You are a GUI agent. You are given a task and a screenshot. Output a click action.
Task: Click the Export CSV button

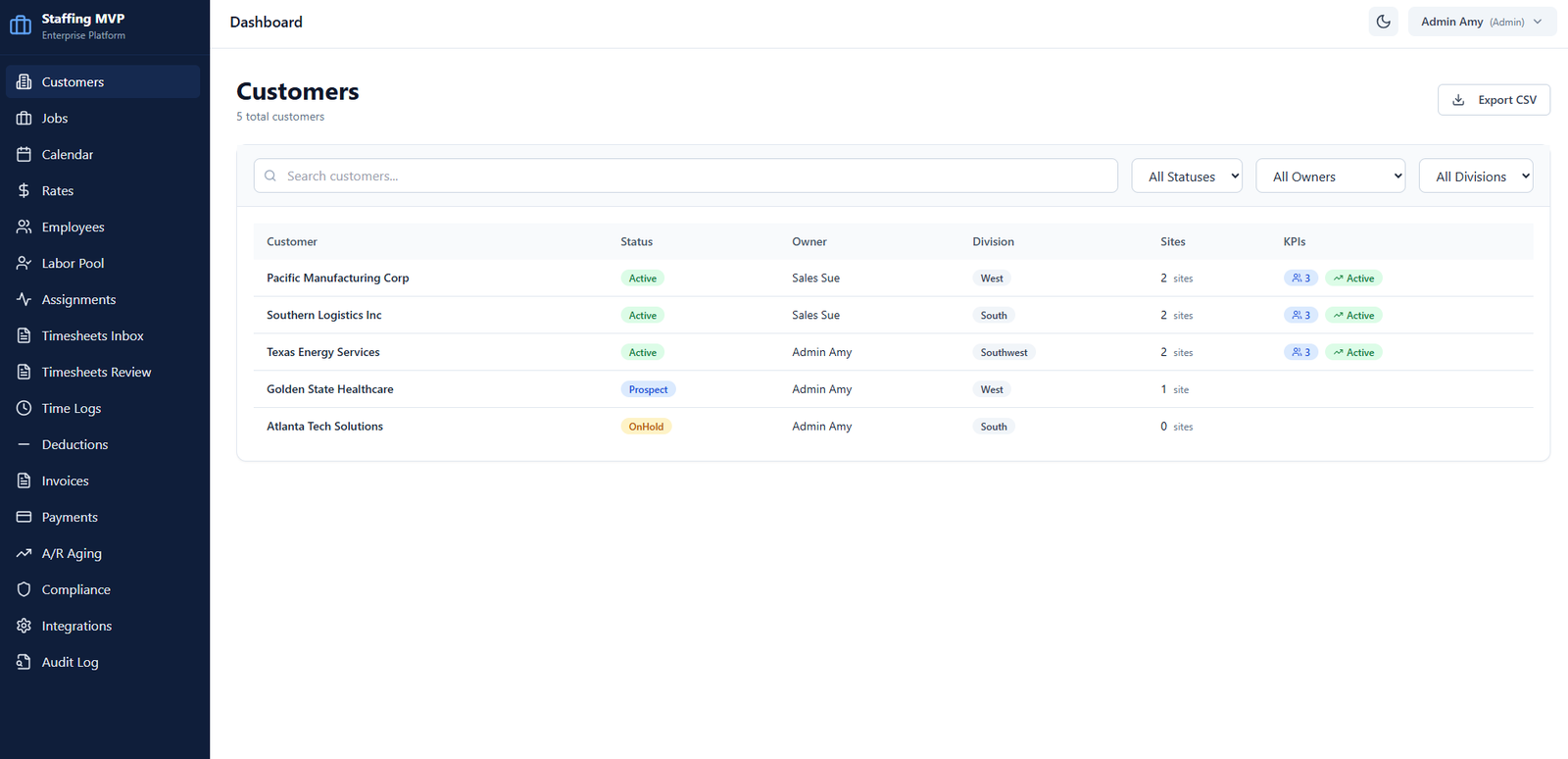tap(1494, 100)
